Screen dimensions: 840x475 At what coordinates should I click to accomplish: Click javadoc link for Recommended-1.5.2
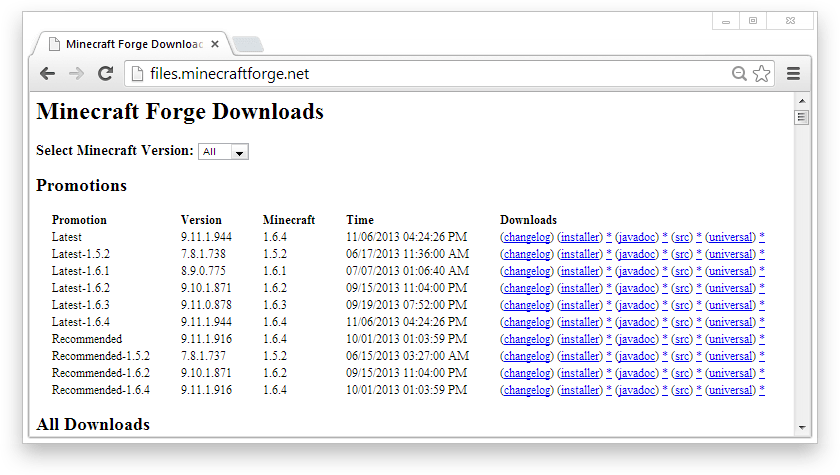coord(637,356)
